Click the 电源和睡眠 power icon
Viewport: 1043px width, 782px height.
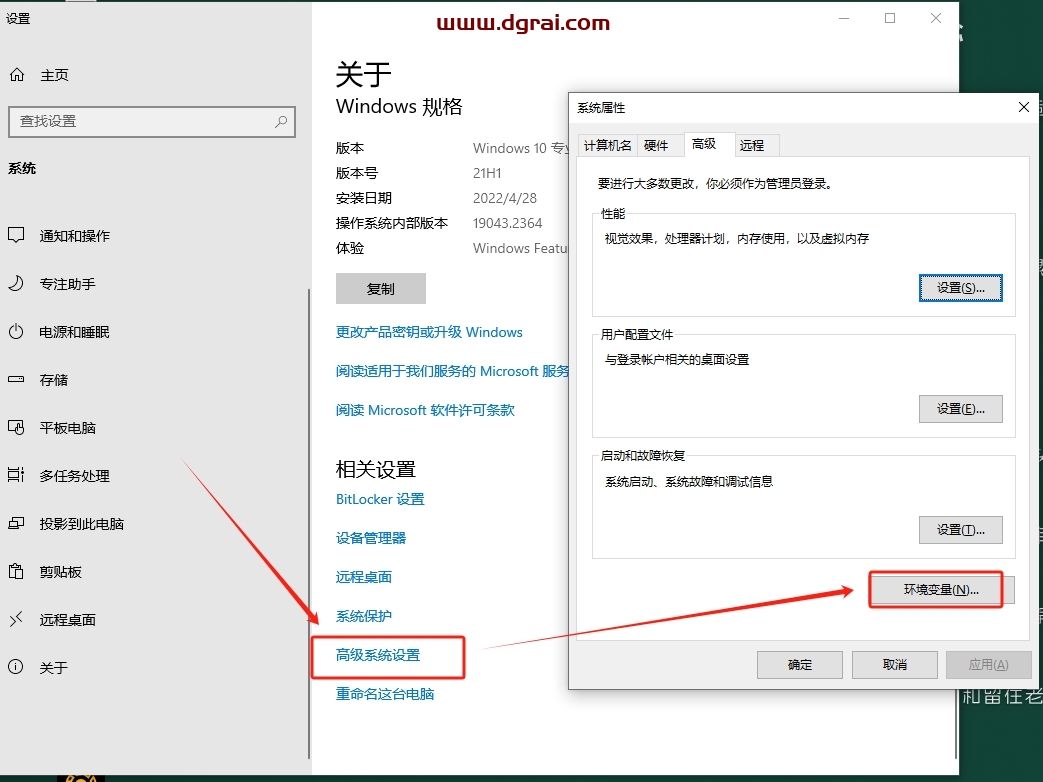[16, 332]
